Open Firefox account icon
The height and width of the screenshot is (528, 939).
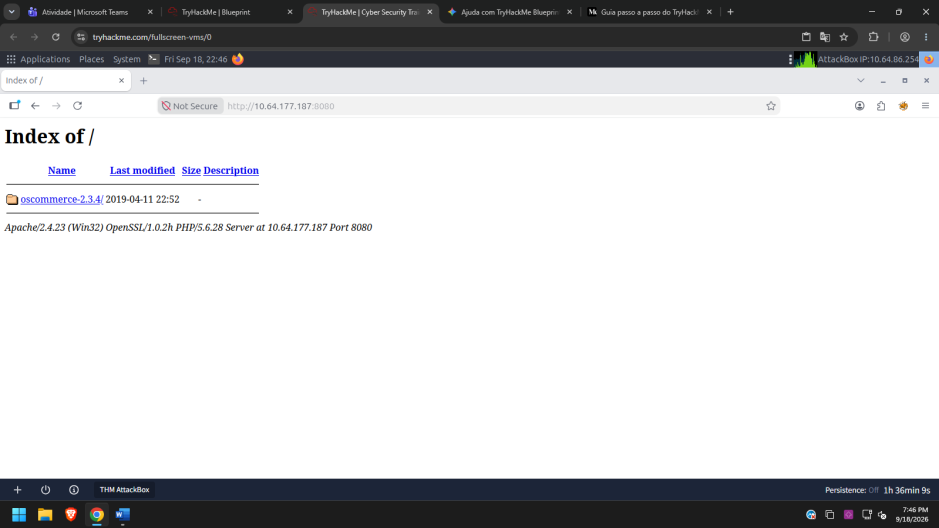click(859, 106)
